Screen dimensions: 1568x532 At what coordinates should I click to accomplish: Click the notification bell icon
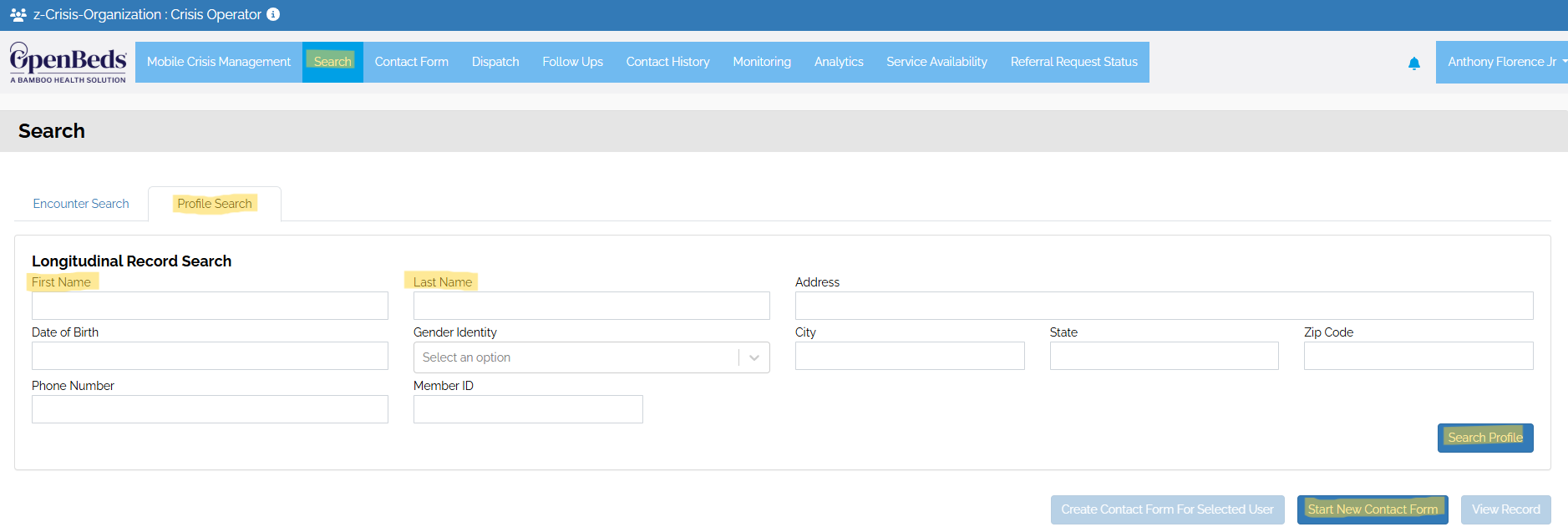(1413, 63)
